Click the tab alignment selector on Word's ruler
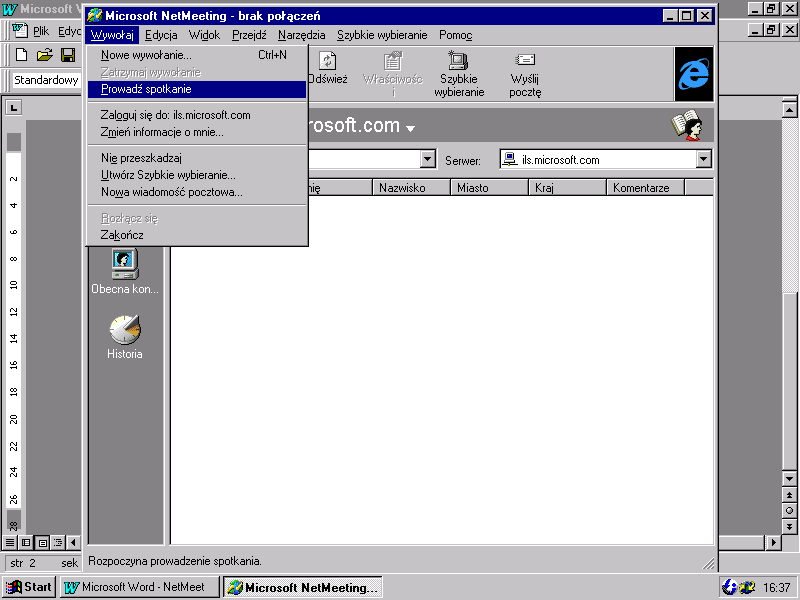Image resolution: width=800 pixels, height=600 pixels. [x=14, y=108]
